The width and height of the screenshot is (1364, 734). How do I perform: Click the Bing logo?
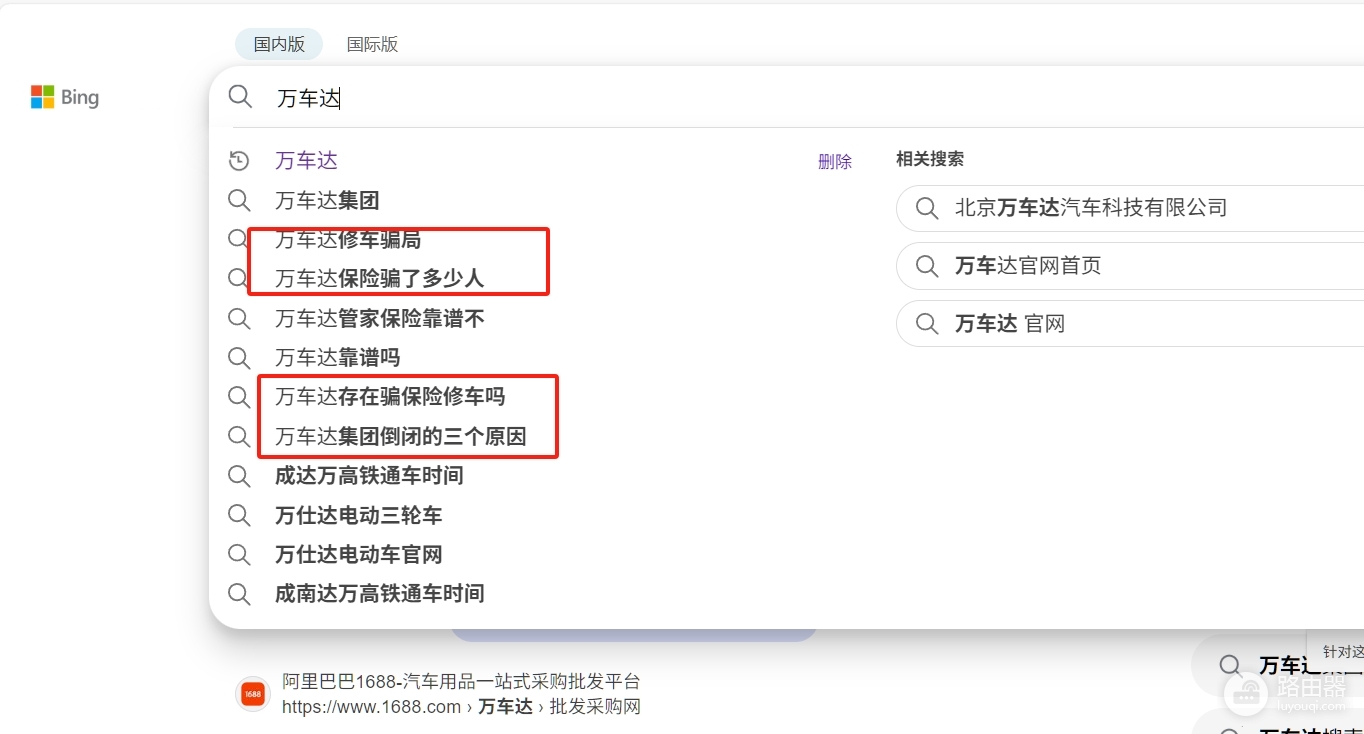[65, 97]
